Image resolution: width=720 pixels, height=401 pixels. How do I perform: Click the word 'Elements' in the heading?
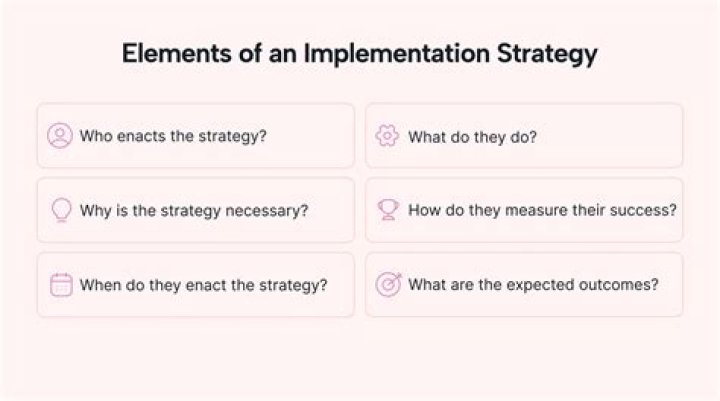(x=177, y=53)
